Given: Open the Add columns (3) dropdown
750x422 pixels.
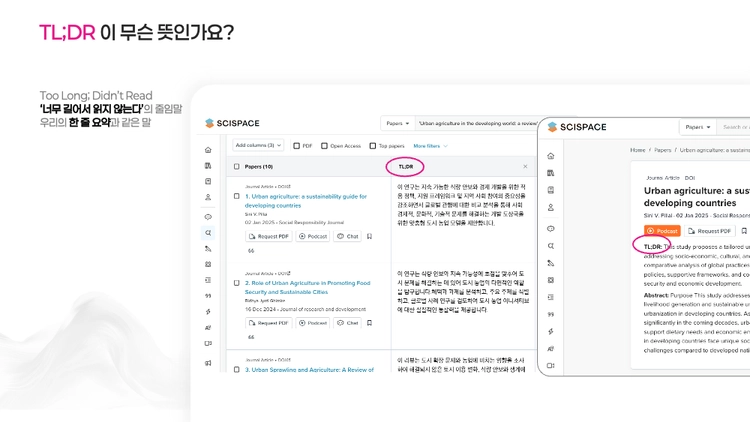Looking at the screenshot, I should pyautogui.click(x=258, y=145).
